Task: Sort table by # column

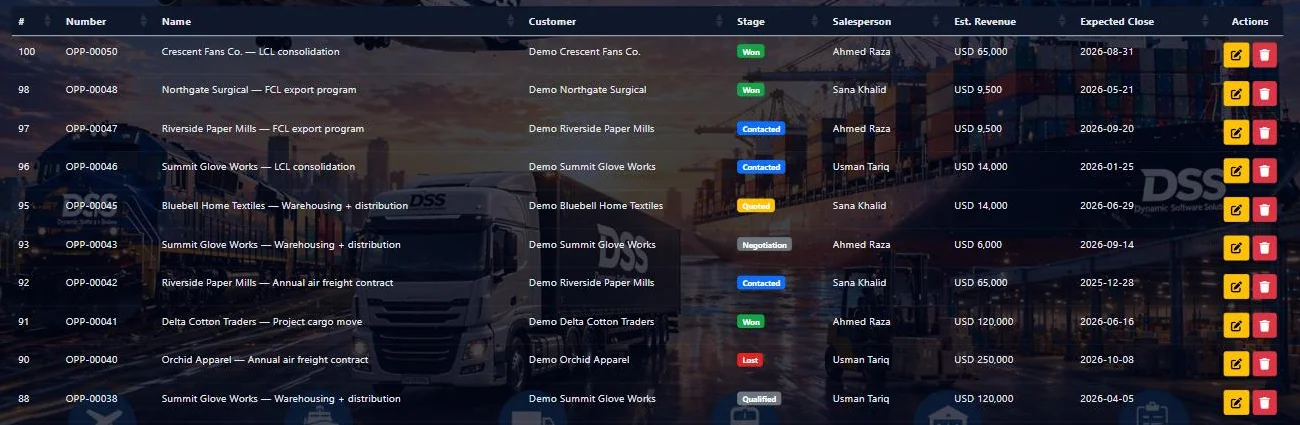Action: (36, 21)
